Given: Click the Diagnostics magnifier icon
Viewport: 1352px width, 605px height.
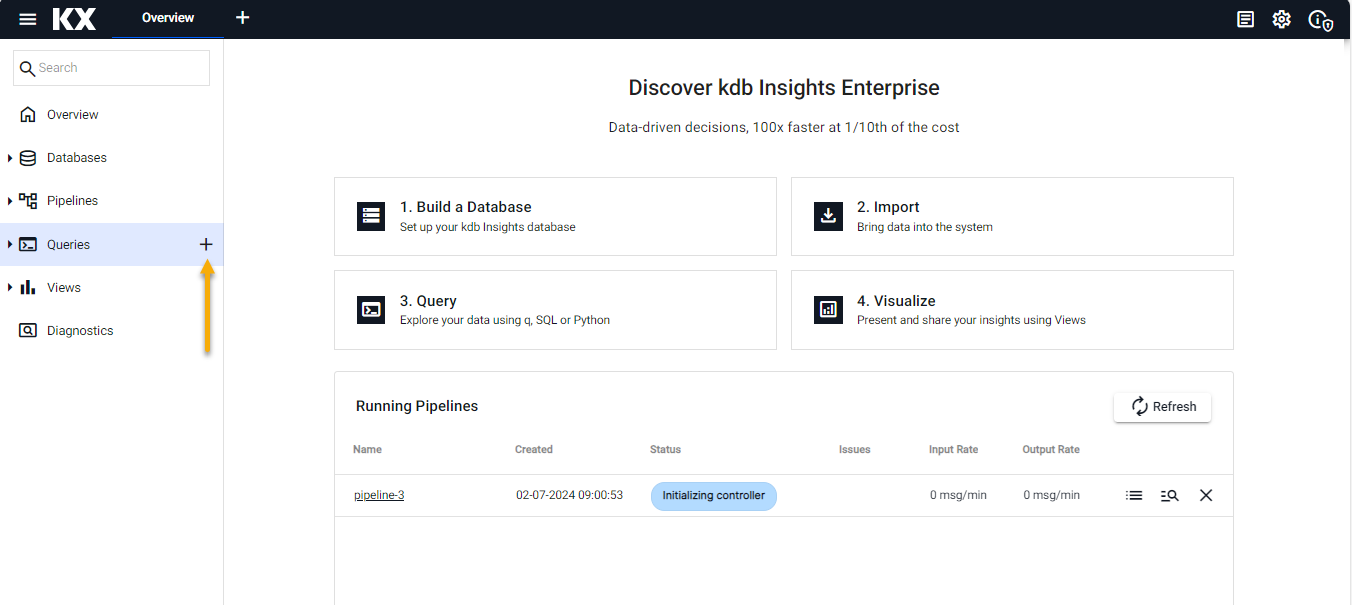Looking at the screenshot, I should coord(28,330).
